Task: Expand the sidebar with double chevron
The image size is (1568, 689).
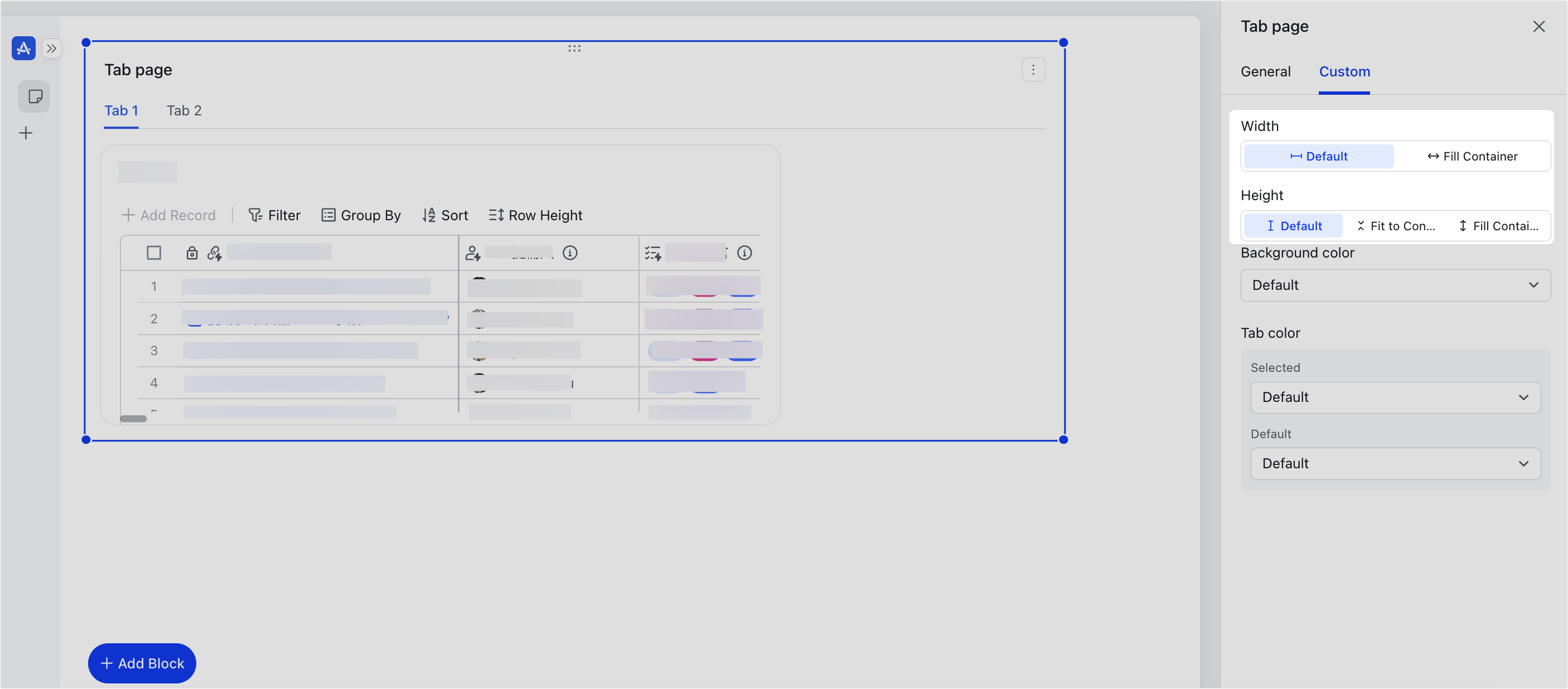Action: point(52,48)
